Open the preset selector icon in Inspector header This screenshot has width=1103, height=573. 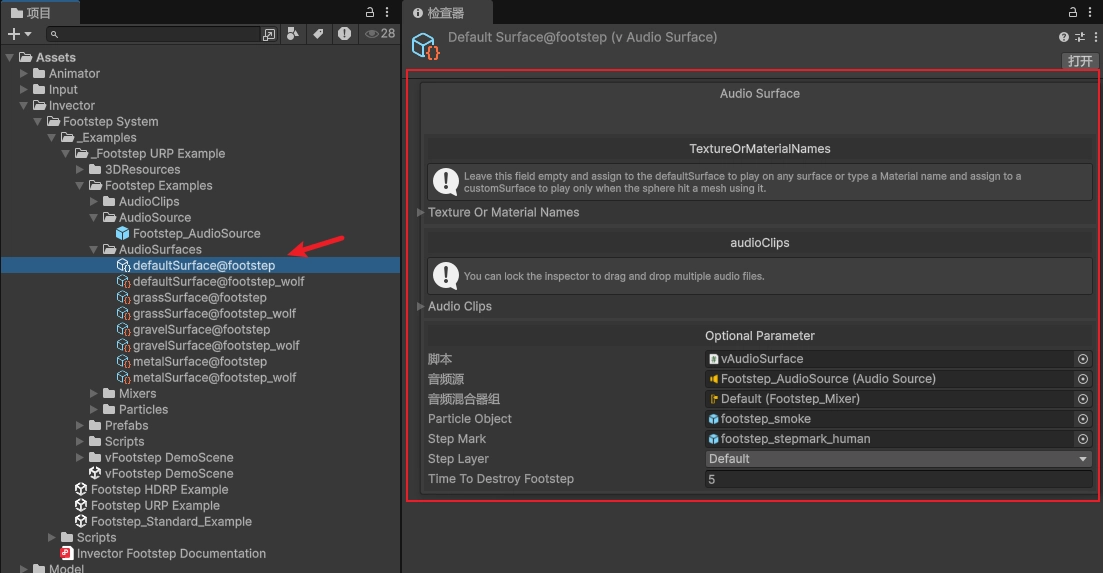pos(1080,37)
